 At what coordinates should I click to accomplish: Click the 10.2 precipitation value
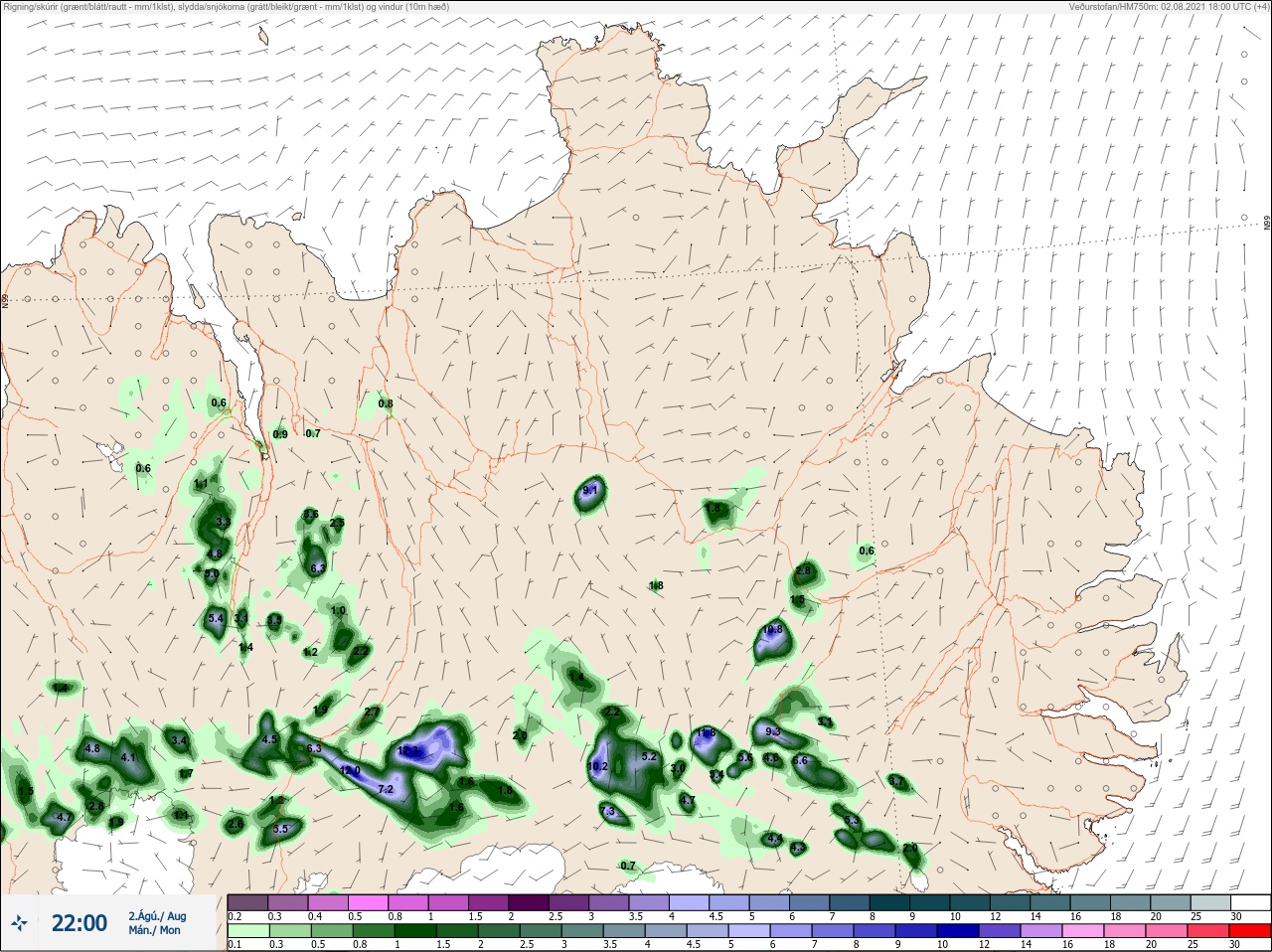597,766
